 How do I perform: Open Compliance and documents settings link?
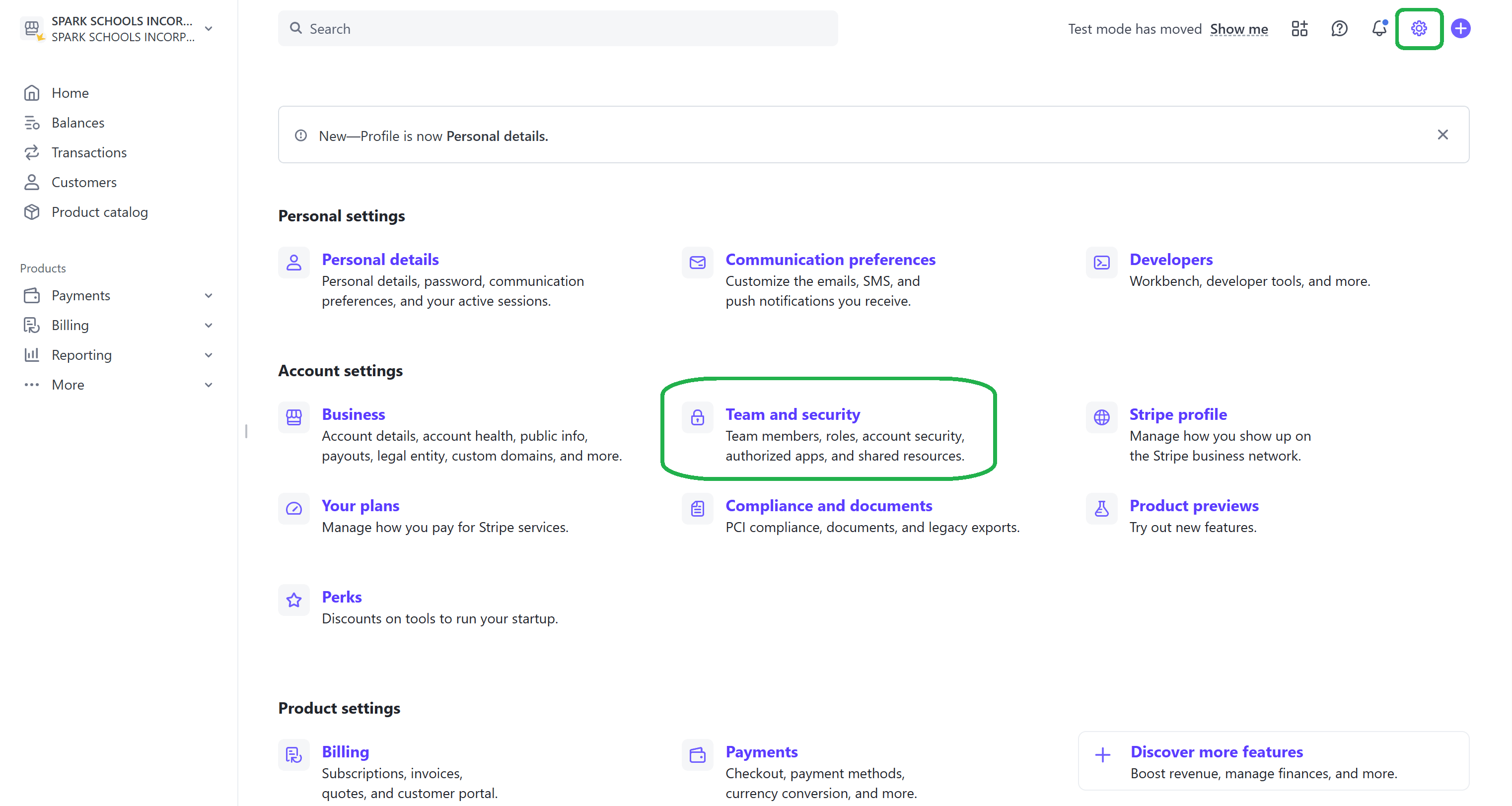coord(828,505)
